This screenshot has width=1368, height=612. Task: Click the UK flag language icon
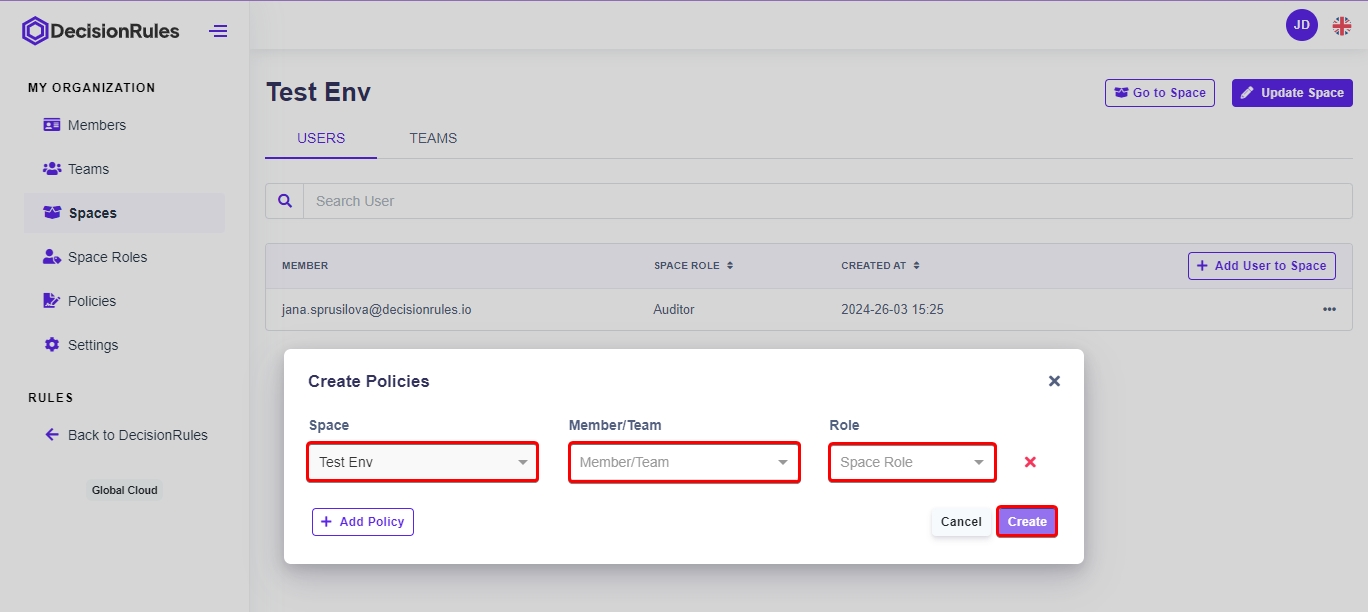point(1341,26)
